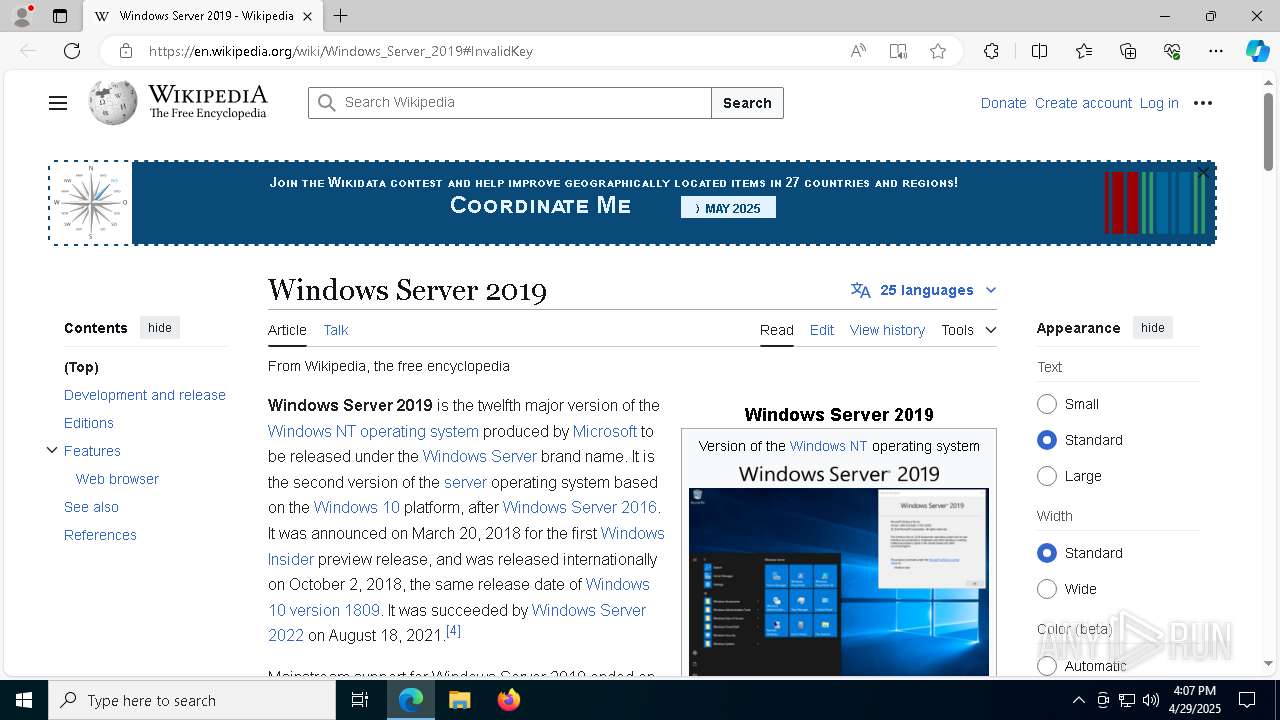Select Standard text size
Viewport: 1280px width, 720px height.
[1047, 440]
